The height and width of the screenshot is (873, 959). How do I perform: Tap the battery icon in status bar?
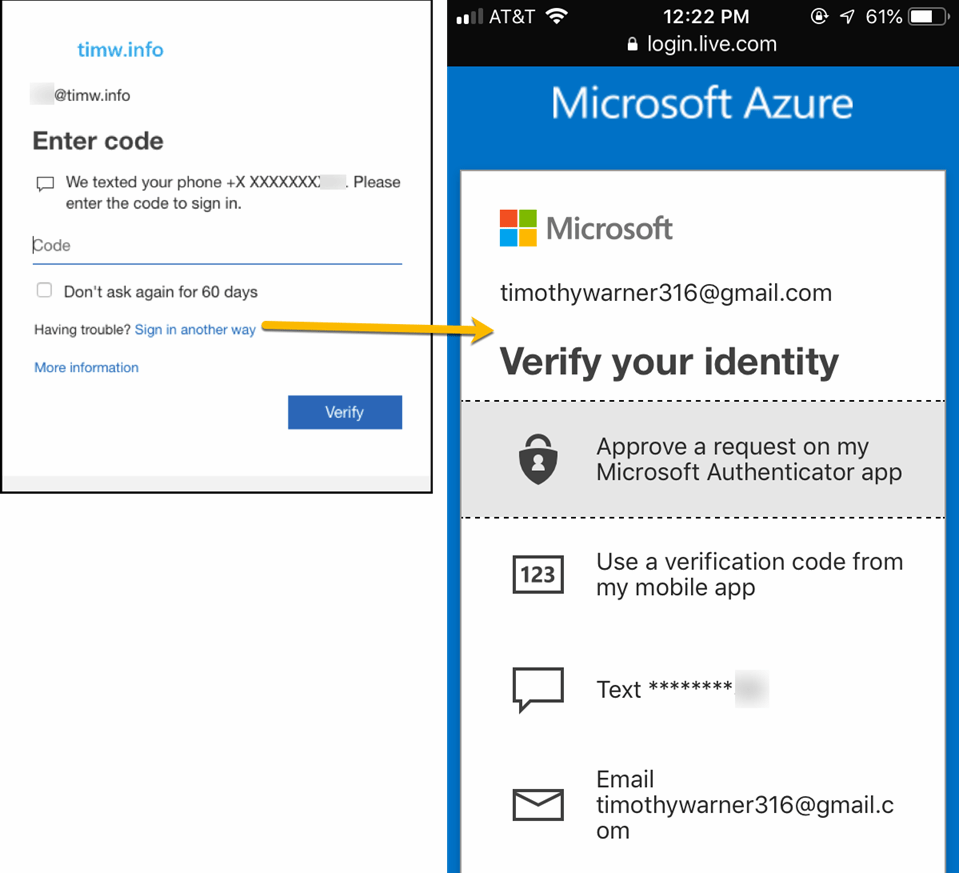(x=929, y=17)
